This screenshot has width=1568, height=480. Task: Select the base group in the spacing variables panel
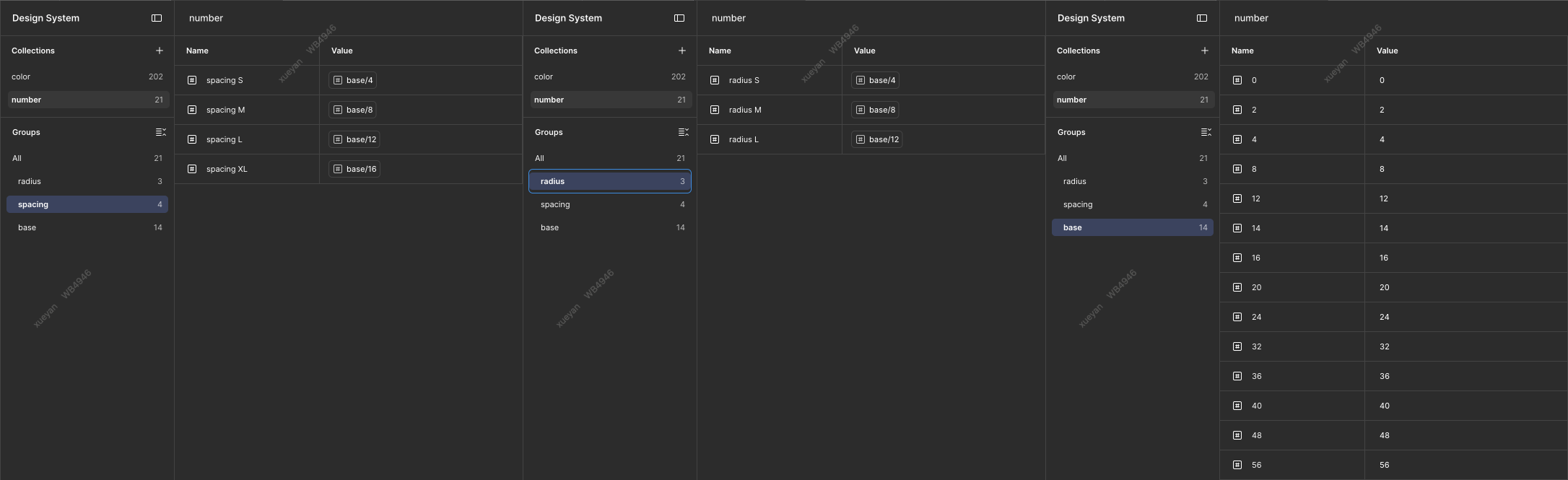87,227
